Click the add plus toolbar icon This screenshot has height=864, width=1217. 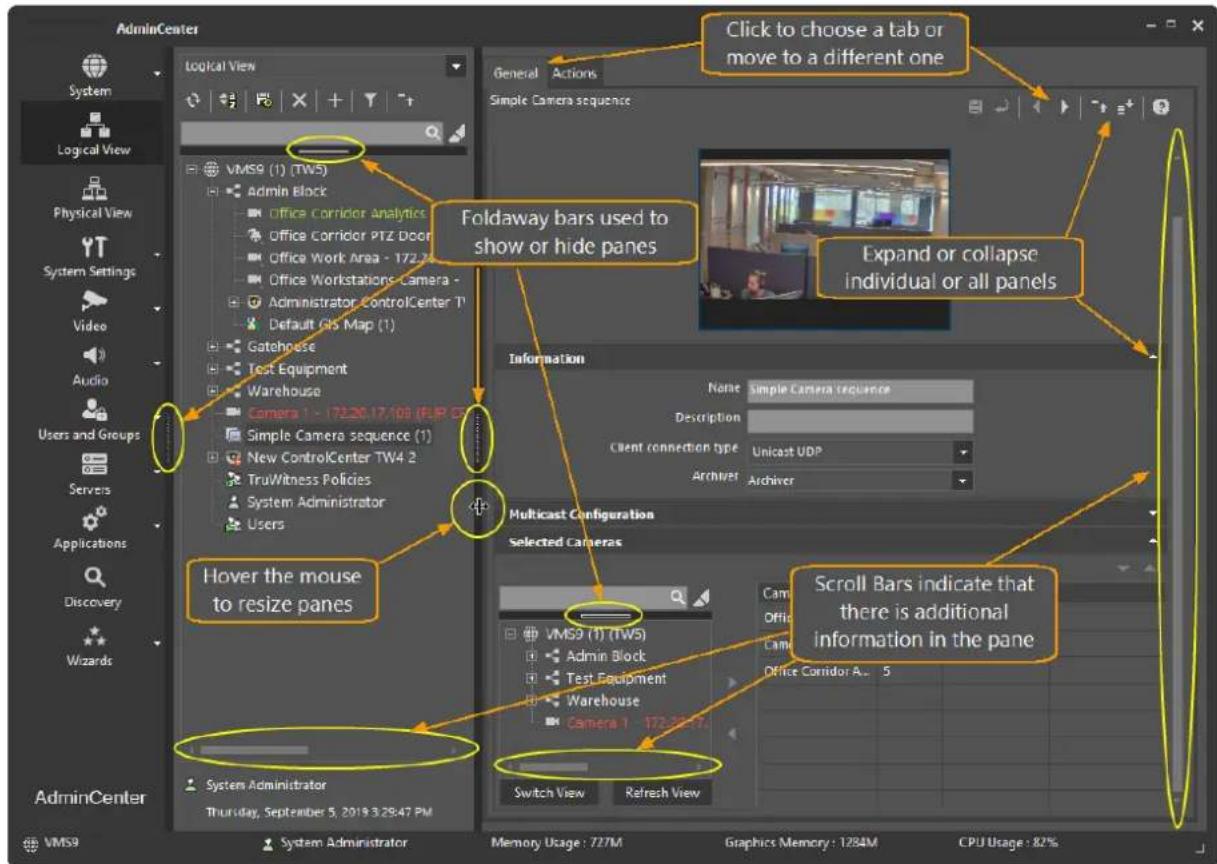point(337,99)
